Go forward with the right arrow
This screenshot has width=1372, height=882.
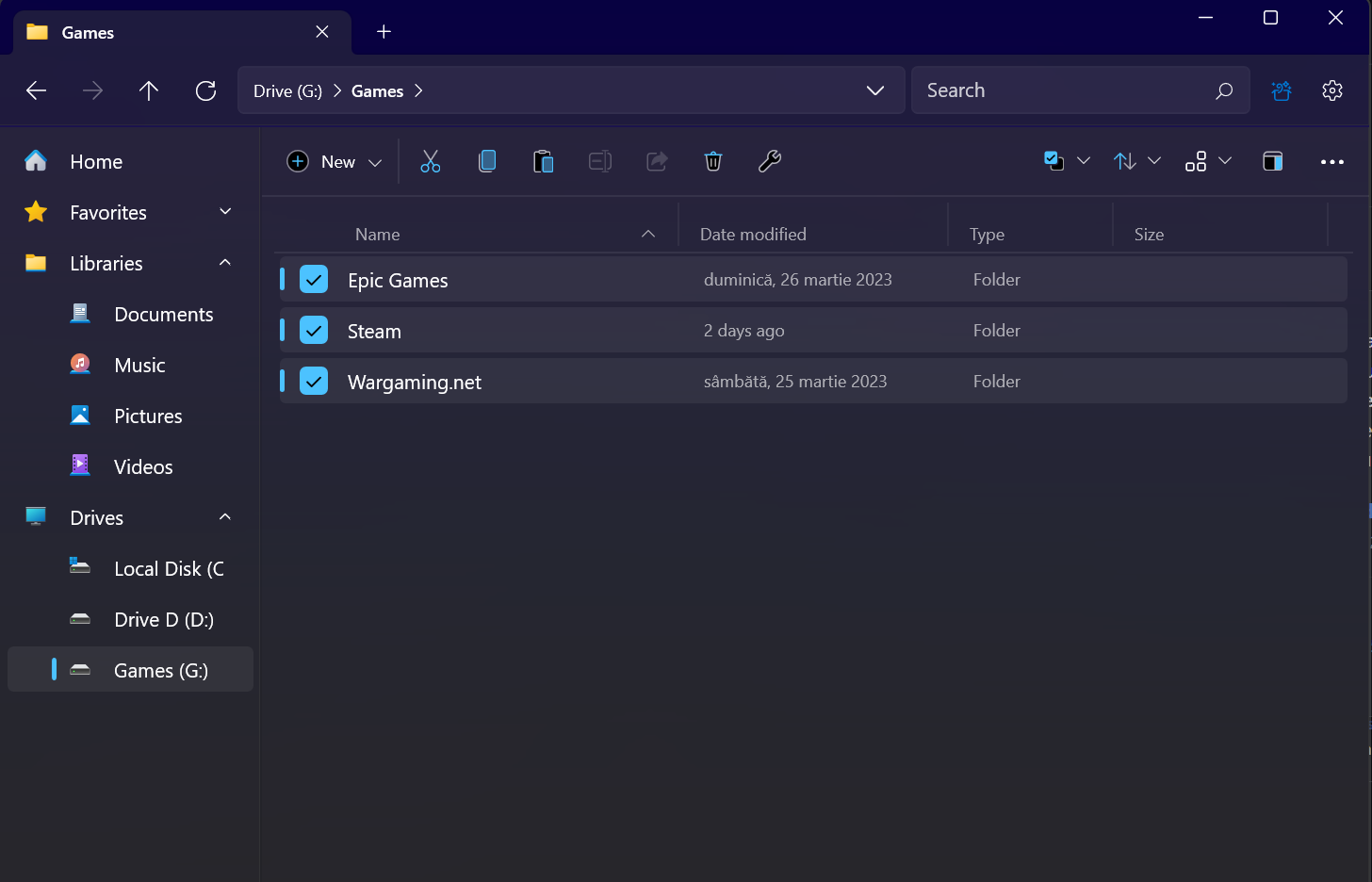pos(92,90)
